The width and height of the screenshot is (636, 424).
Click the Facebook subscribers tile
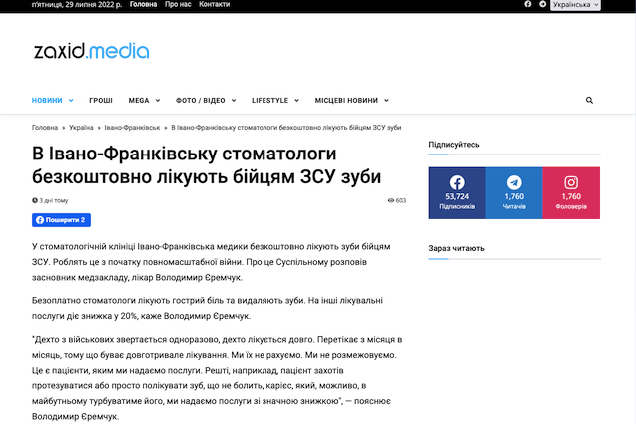tap(457, 192)
